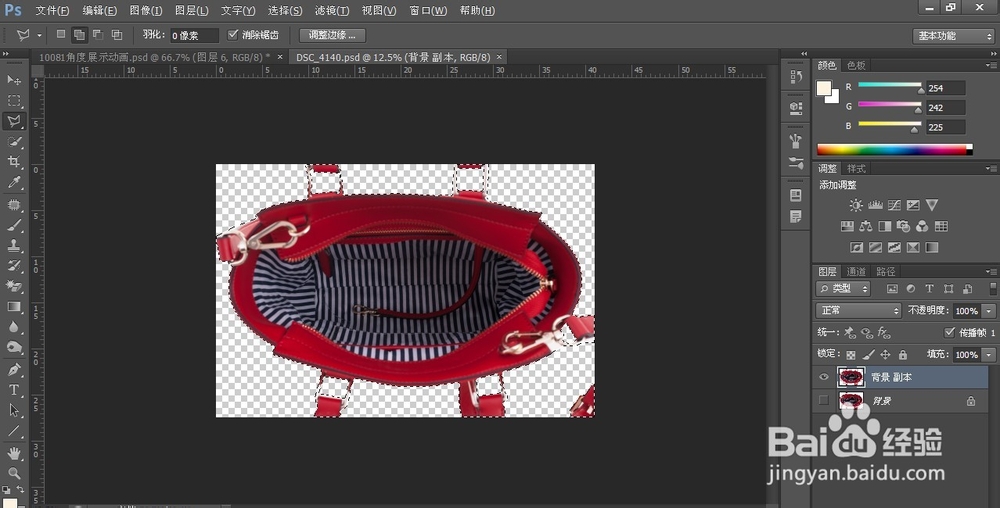
Task: Select the Clone Stamp tool
Action: [x=14, y=245]
